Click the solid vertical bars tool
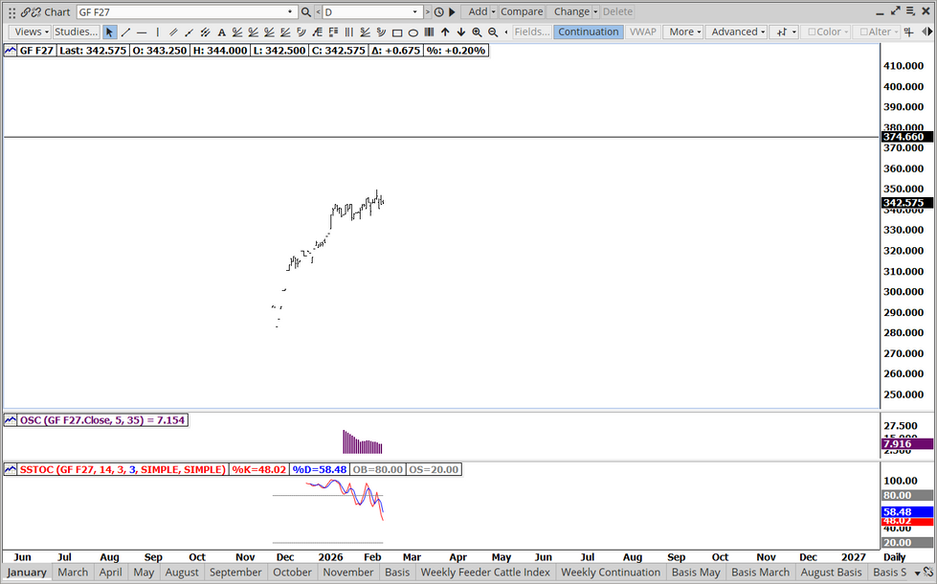 tap(429, 32)
